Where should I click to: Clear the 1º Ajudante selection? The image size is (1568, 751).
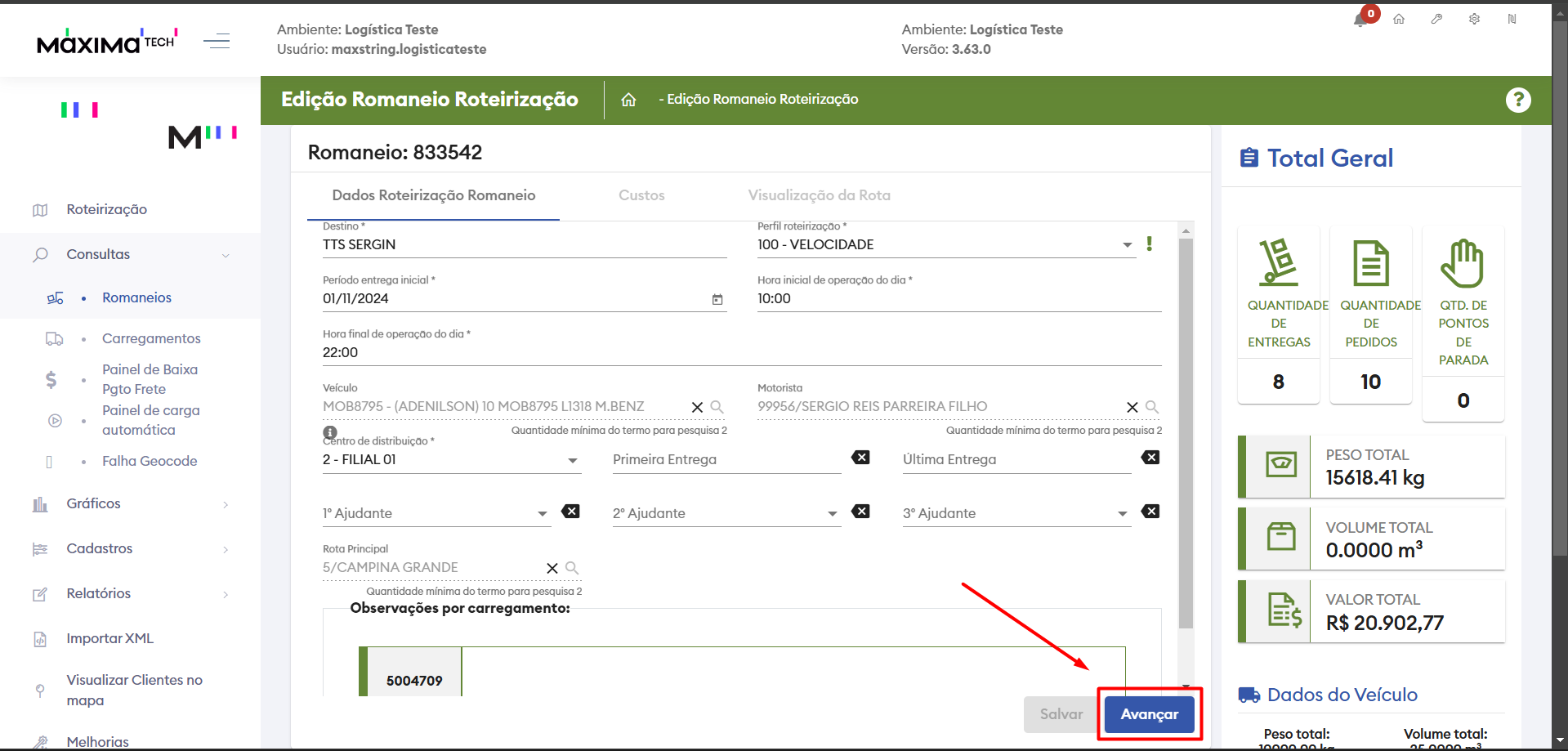click(x=570, y=512)
